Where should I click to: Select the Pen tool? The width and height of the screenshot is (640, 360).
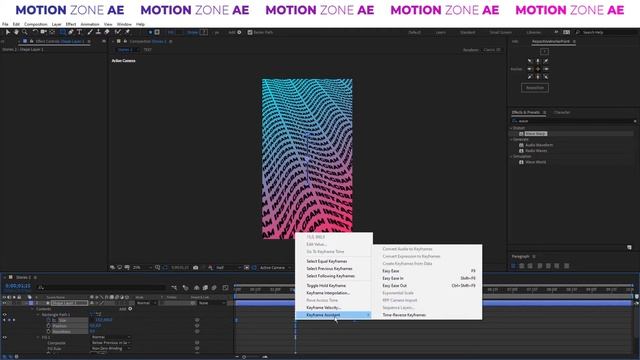click(71, 32)
